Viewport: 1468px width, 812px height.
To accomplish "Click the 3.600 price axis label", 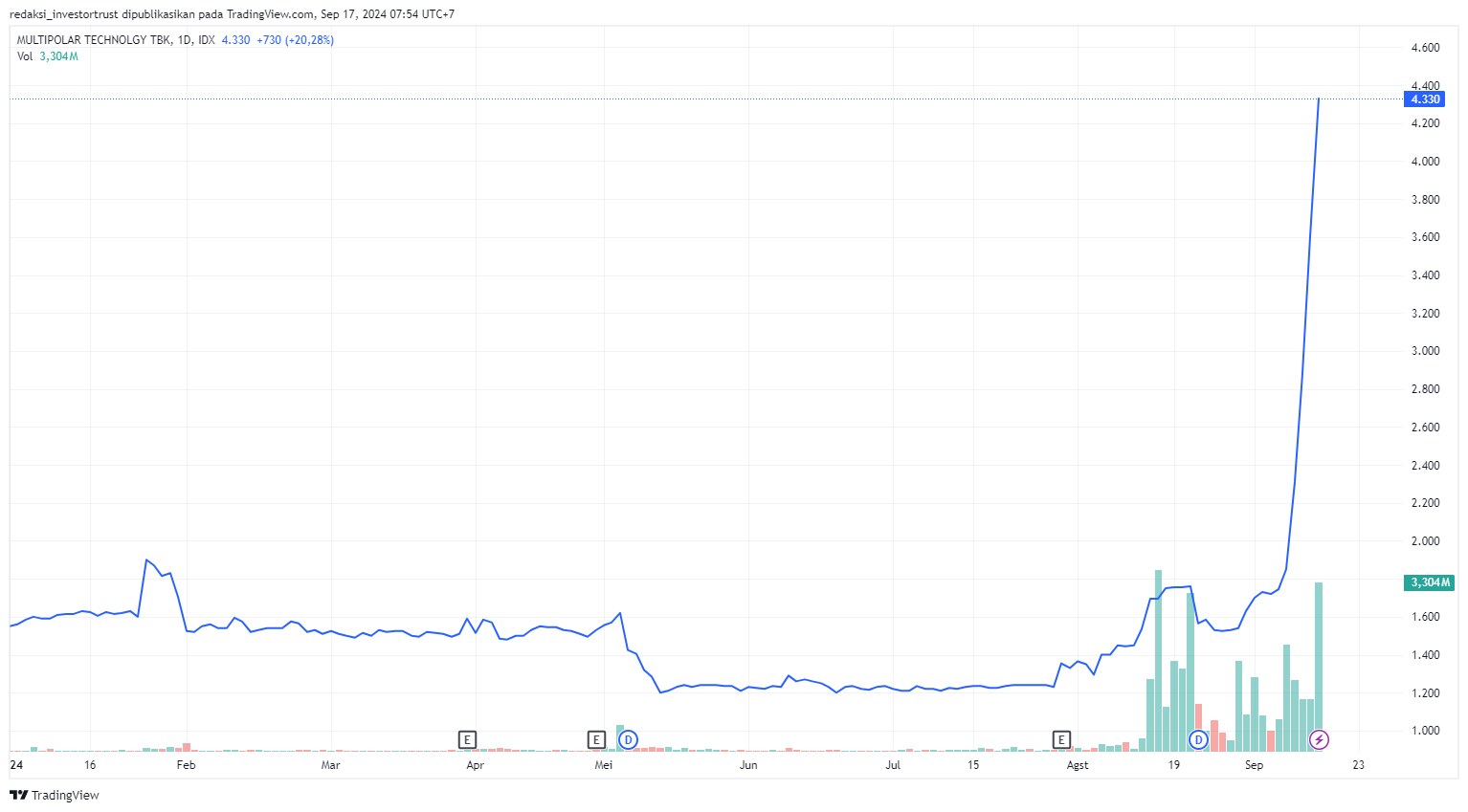I will click(x=1425, y=237).
